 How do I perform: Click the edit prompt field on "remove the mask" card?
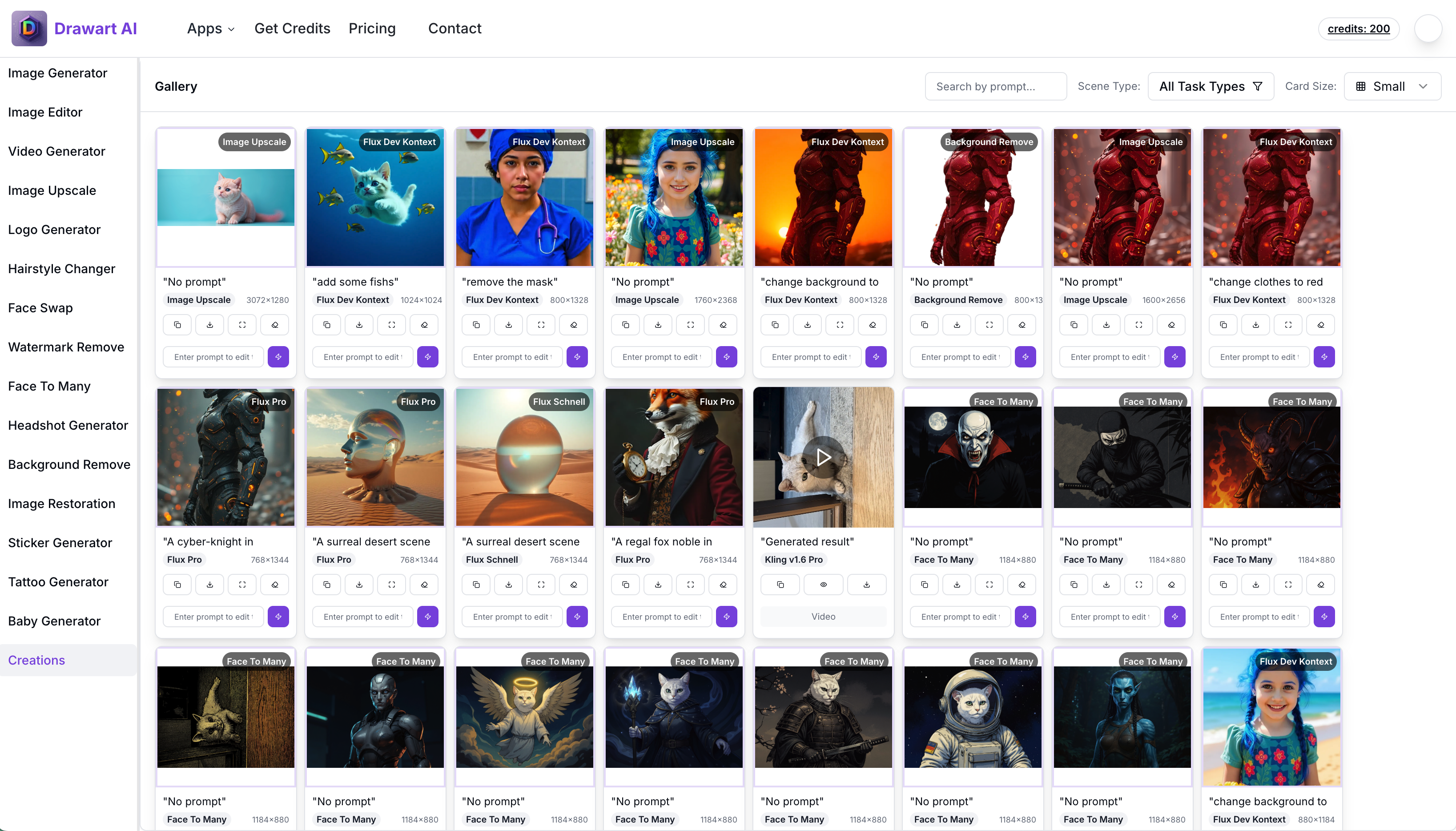coord(512,357)
